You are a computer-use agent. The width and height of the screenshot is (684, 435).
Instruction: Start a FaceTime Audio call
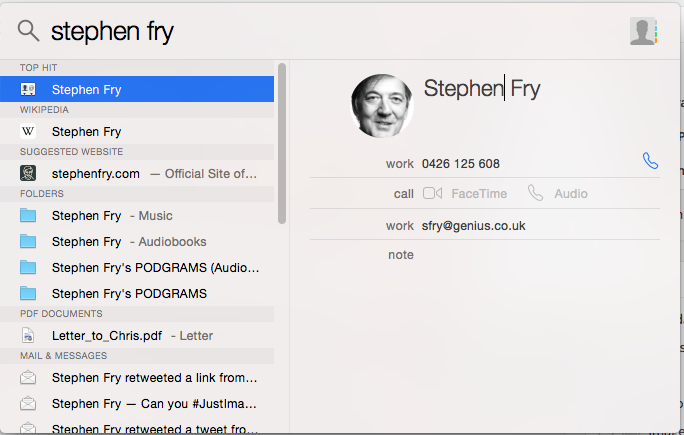coord(557,193)
